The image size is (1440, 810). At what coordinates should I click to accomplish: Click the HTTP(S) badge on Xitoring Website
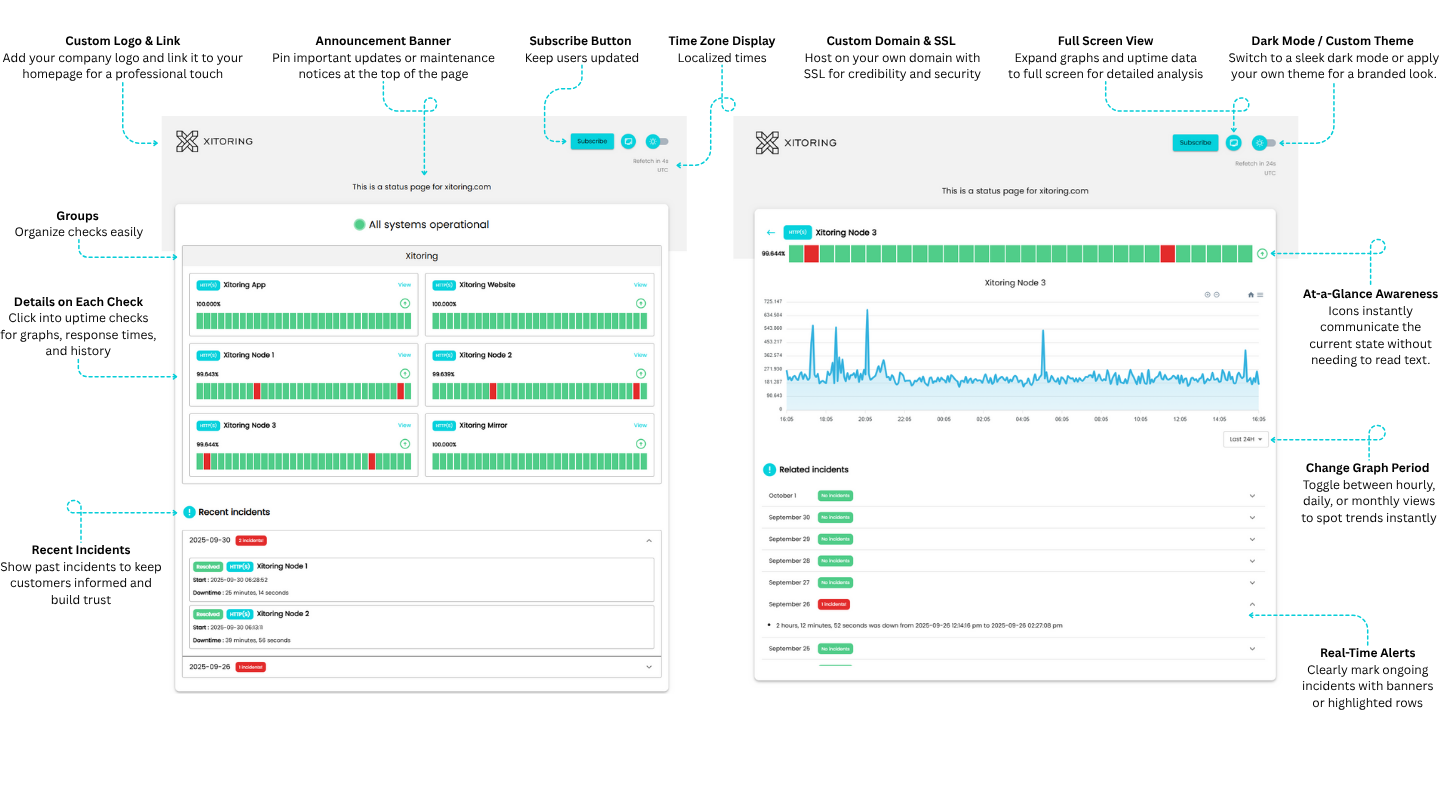444,284
